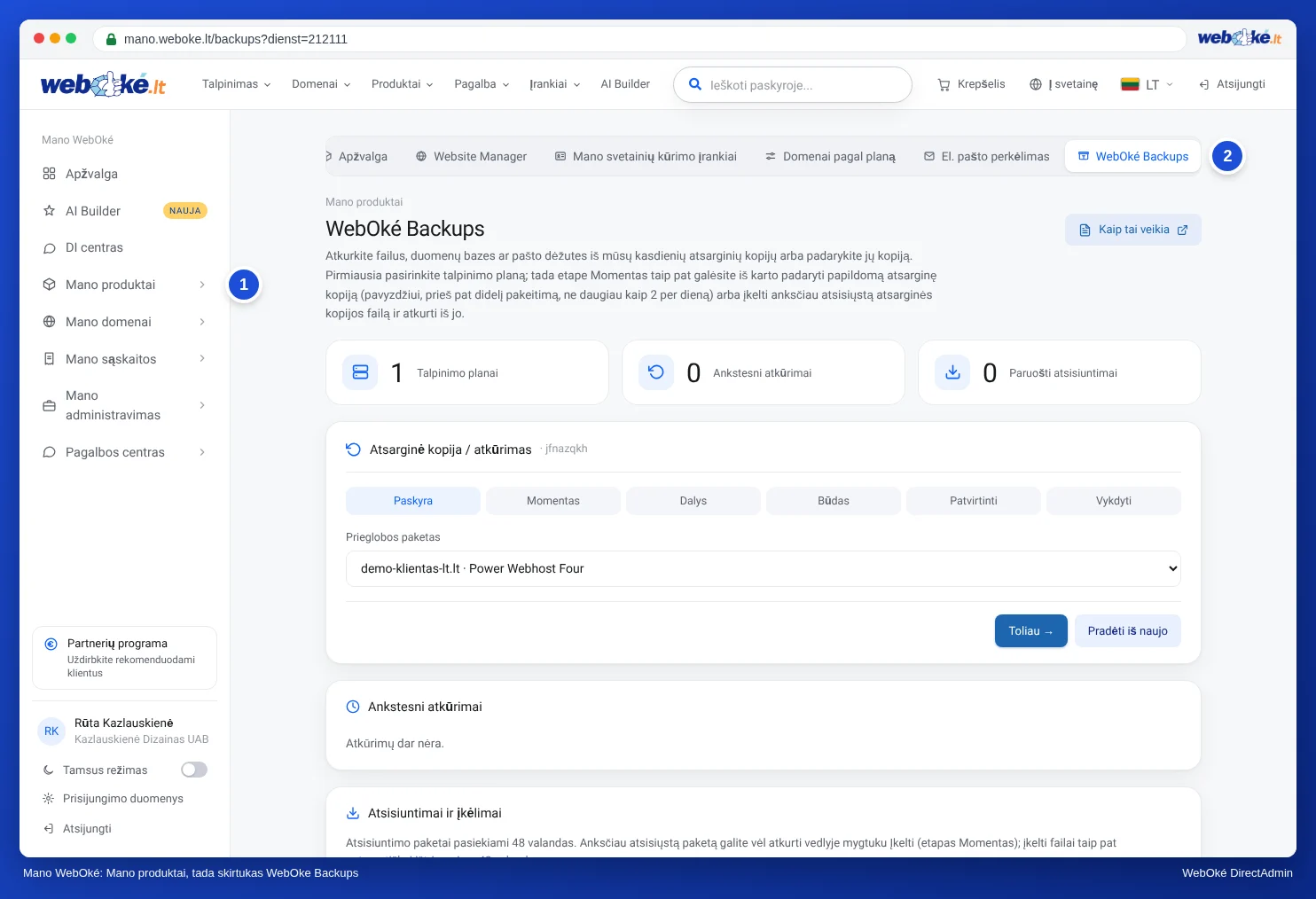
Task: Expand the Talpinimas menu
Action: point(236,84)
